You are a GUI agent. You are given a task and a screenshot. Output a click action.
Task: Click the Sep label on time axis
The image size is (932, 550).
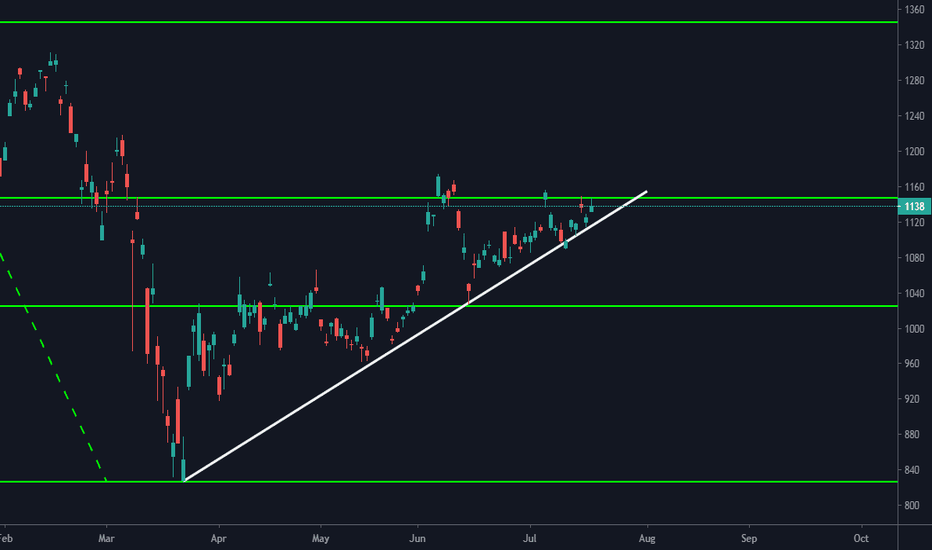click(x=749, y=538)
